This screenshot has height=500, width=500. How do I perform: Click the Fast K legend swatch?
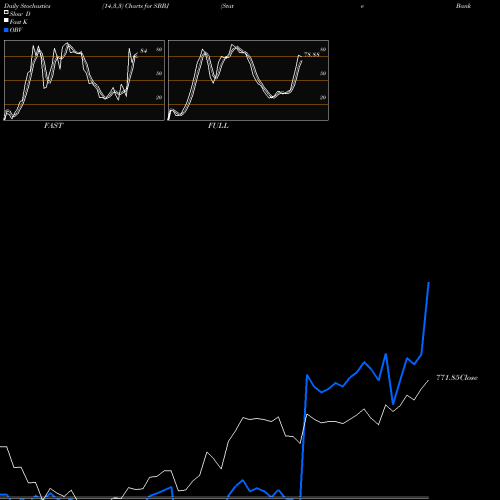click(x=6, y=20)
